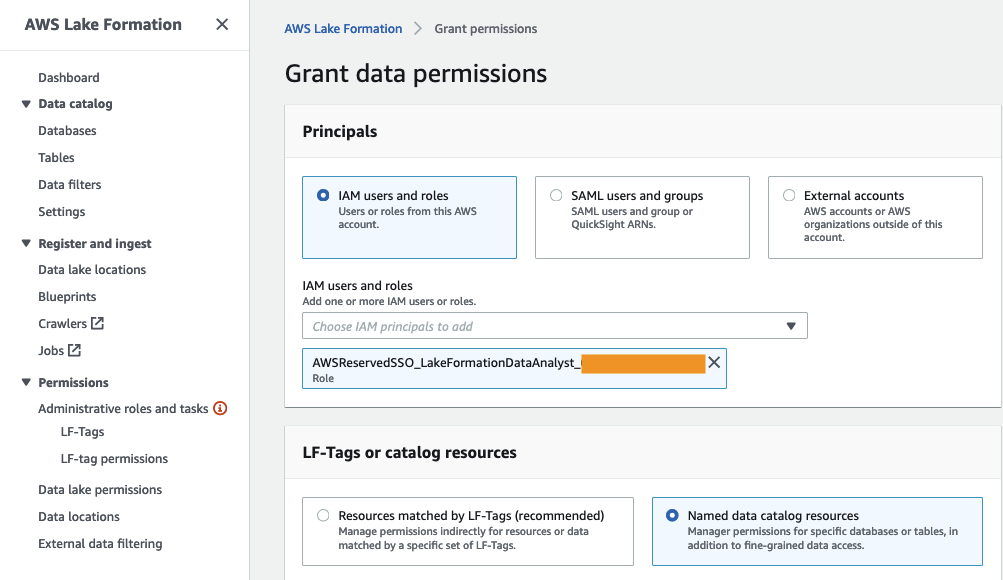Image resolution: width=1003 pixels, height=580 pixels.
Task: Collapse the Permissions section
Action: pyautogui.click(x=26, y=383)
